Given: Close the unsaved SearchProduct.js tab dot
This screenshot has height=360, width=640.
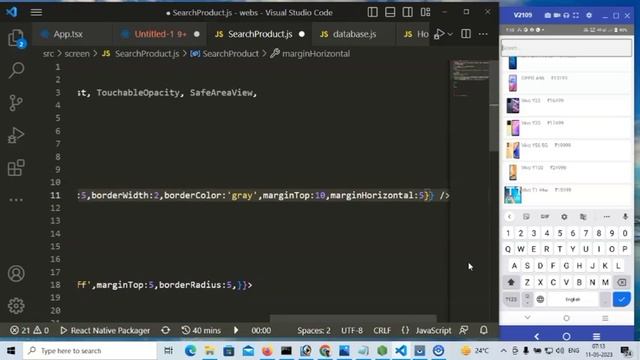Looking at the screenshot, I should 302,34.
